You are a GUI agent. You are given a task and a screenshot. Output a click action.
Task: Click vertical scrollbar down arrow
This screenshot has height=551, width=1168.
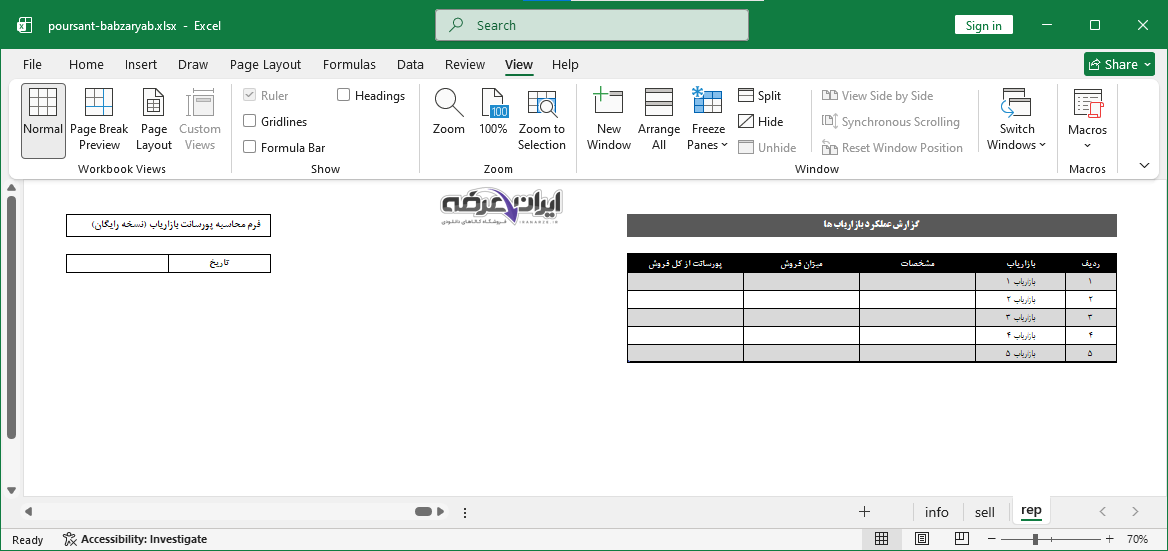tap(11, 490)
